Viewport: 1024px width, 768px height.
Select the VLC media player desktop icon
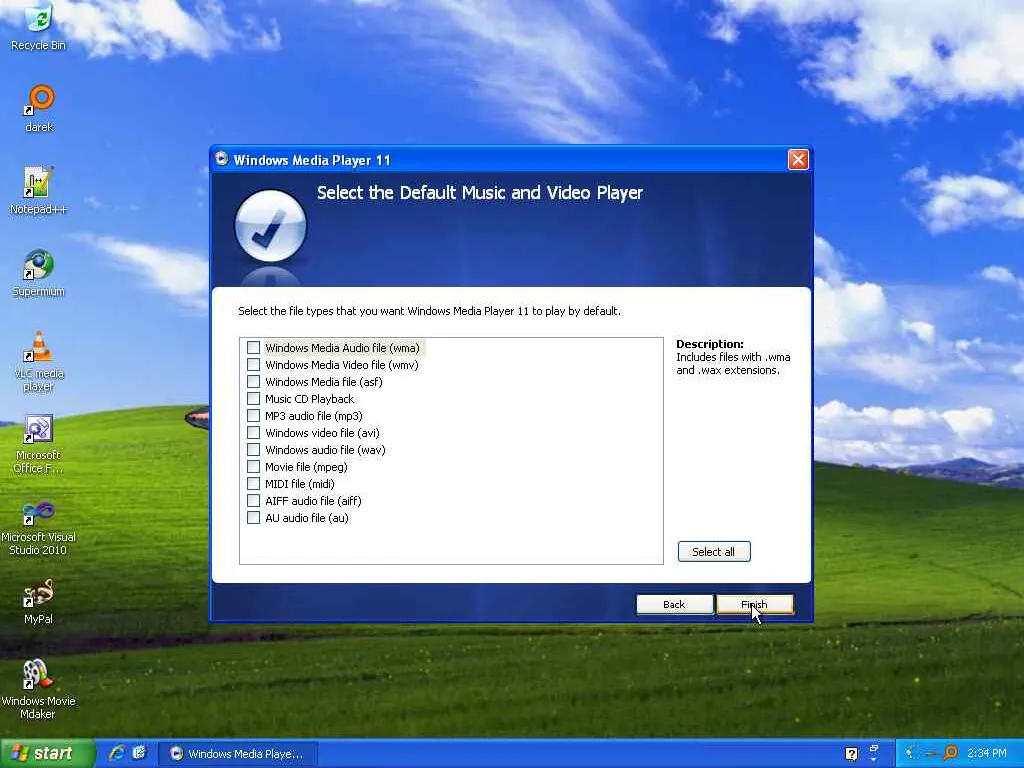tap(39, 361)
